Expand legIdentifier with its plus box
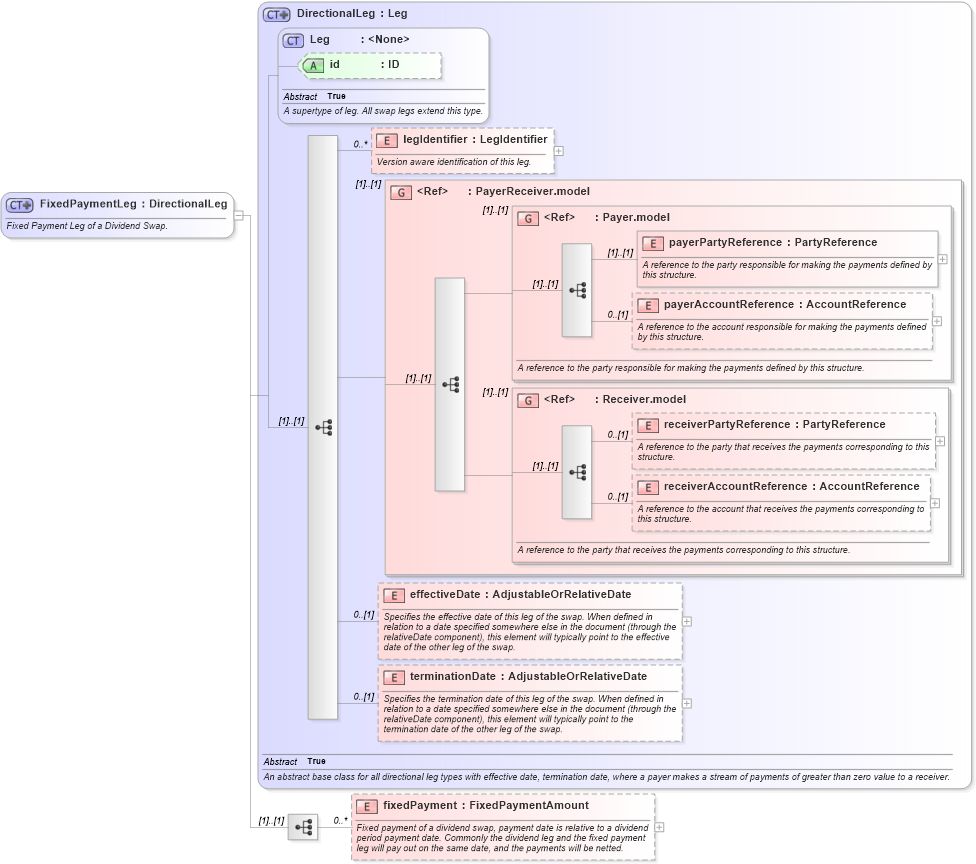Viewport: 976px width, 864px height. [x=558, y=151]
